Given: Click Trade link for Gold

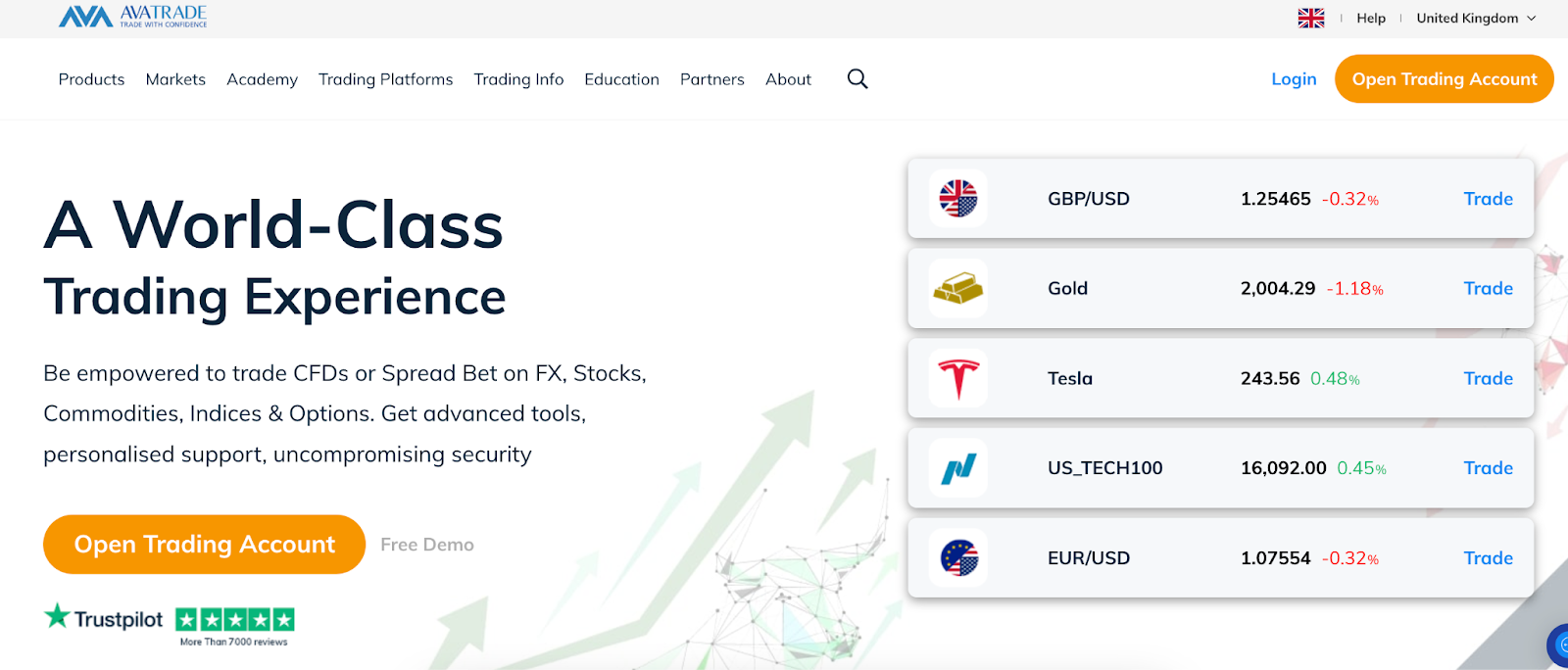Looking at the screenshot, I should 1488,289.
